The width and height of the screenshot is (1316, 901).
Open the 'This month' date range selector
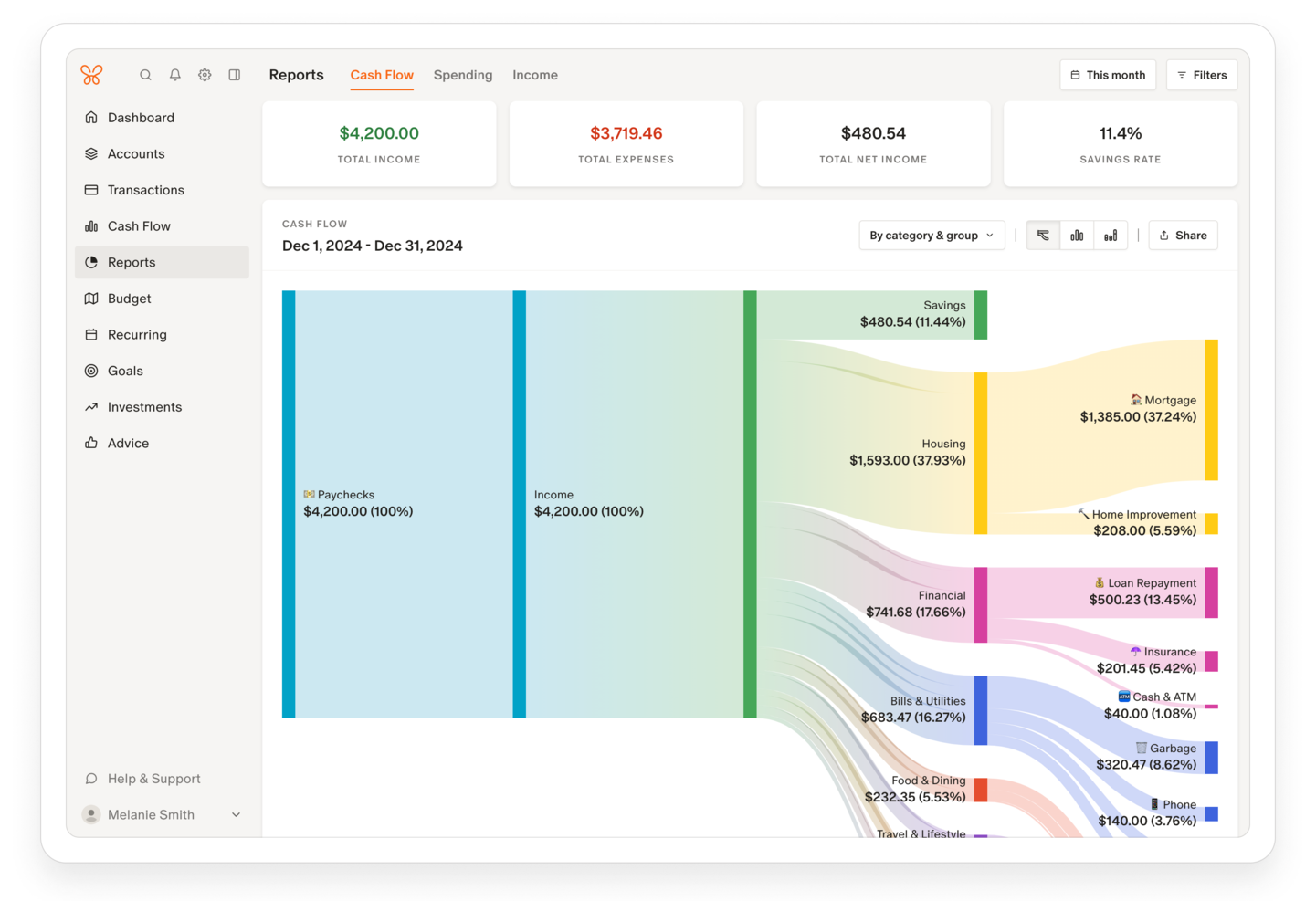(x=1108, y=75)
